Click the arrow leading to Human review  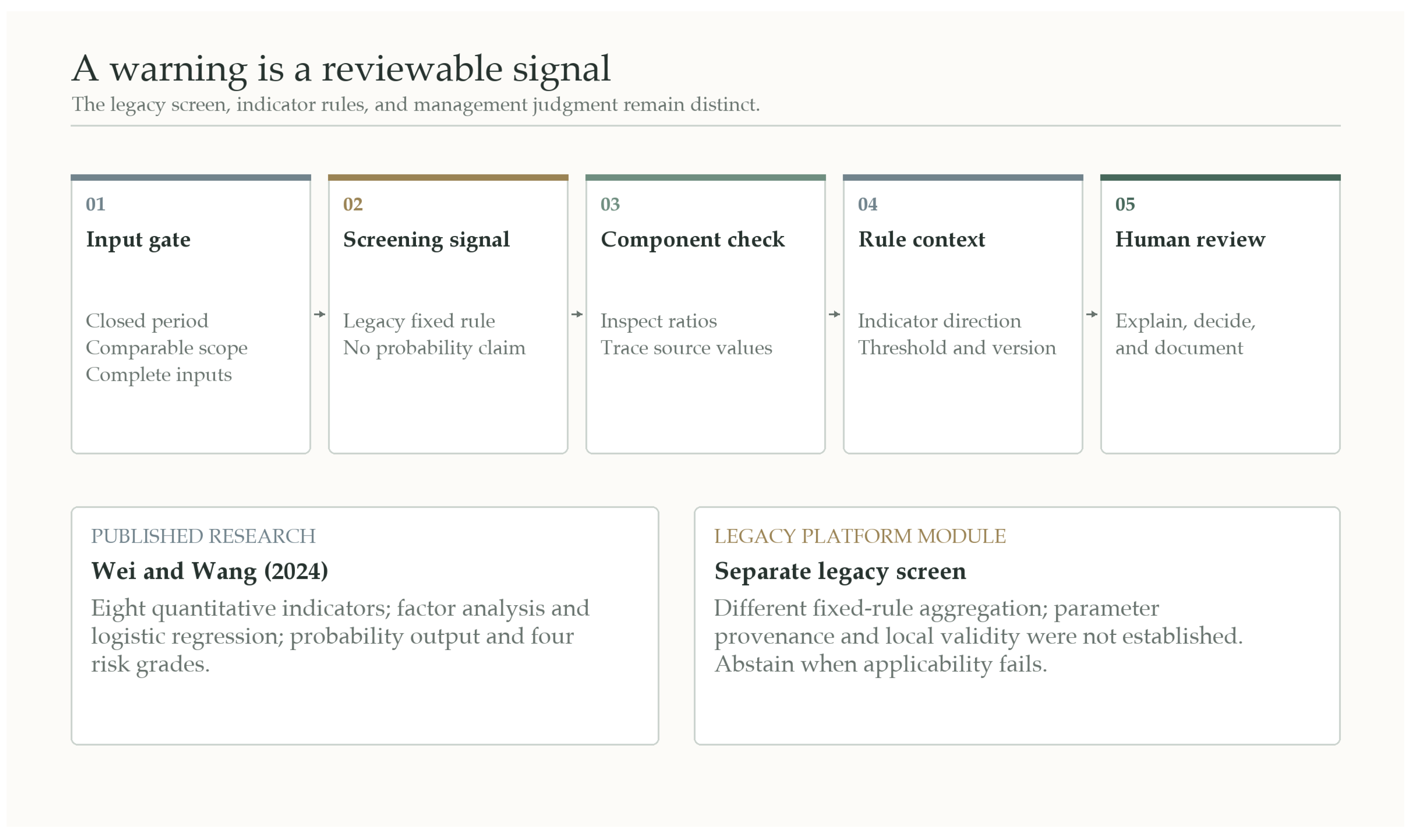[1092, 314]
